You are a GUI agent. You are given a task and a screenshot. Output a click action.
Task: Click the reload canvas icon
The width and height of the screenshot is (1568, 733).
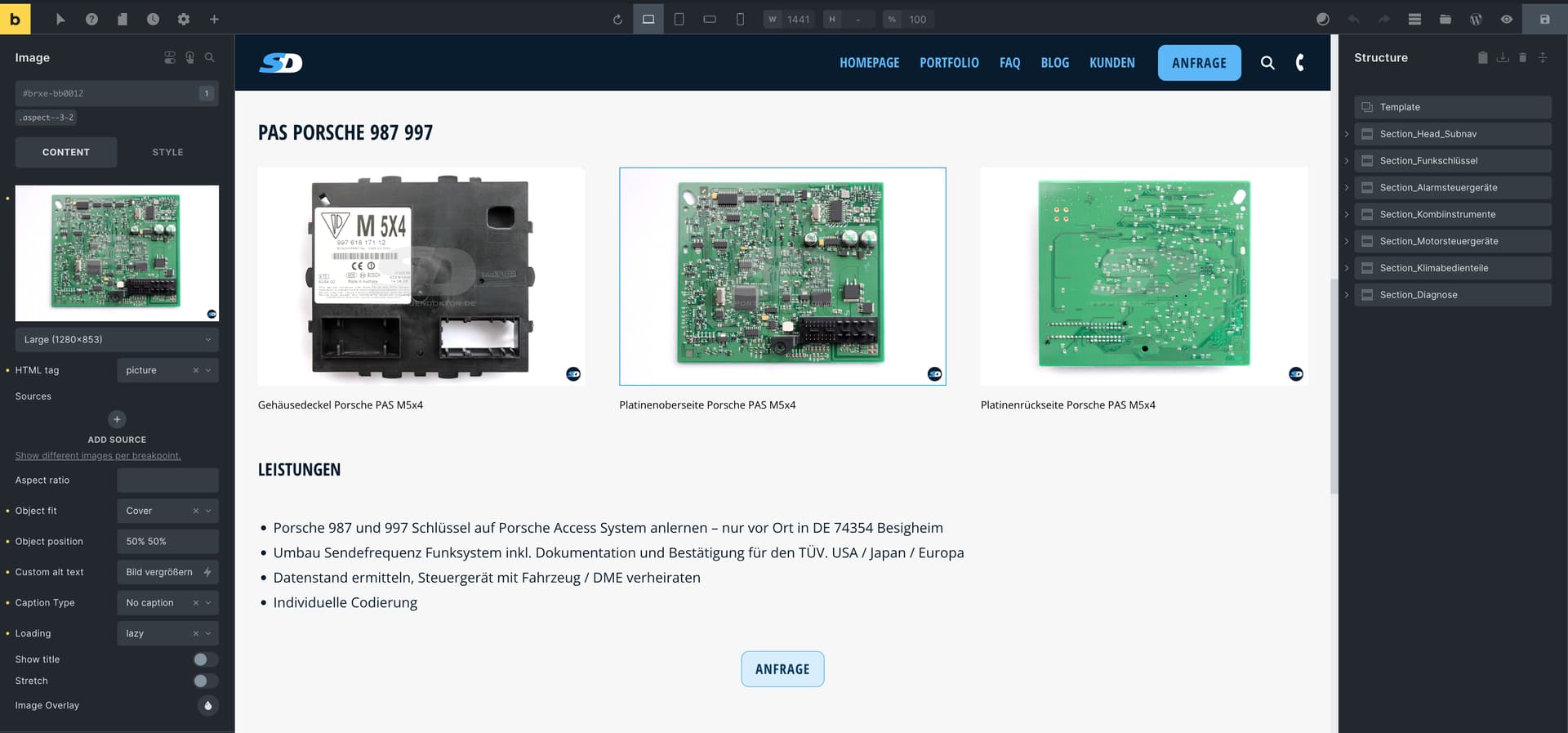click(x=617, y=19)
